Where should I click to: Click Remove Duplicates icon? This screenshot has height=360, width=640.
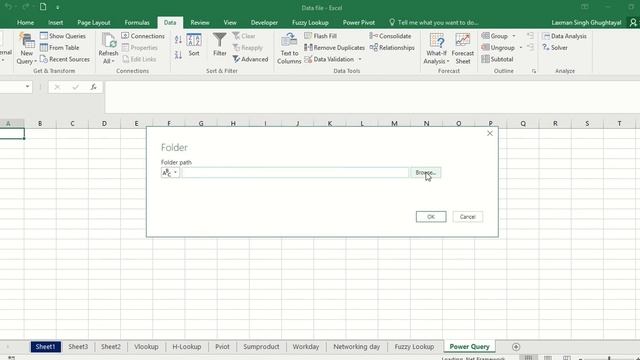tap(308, 48)
